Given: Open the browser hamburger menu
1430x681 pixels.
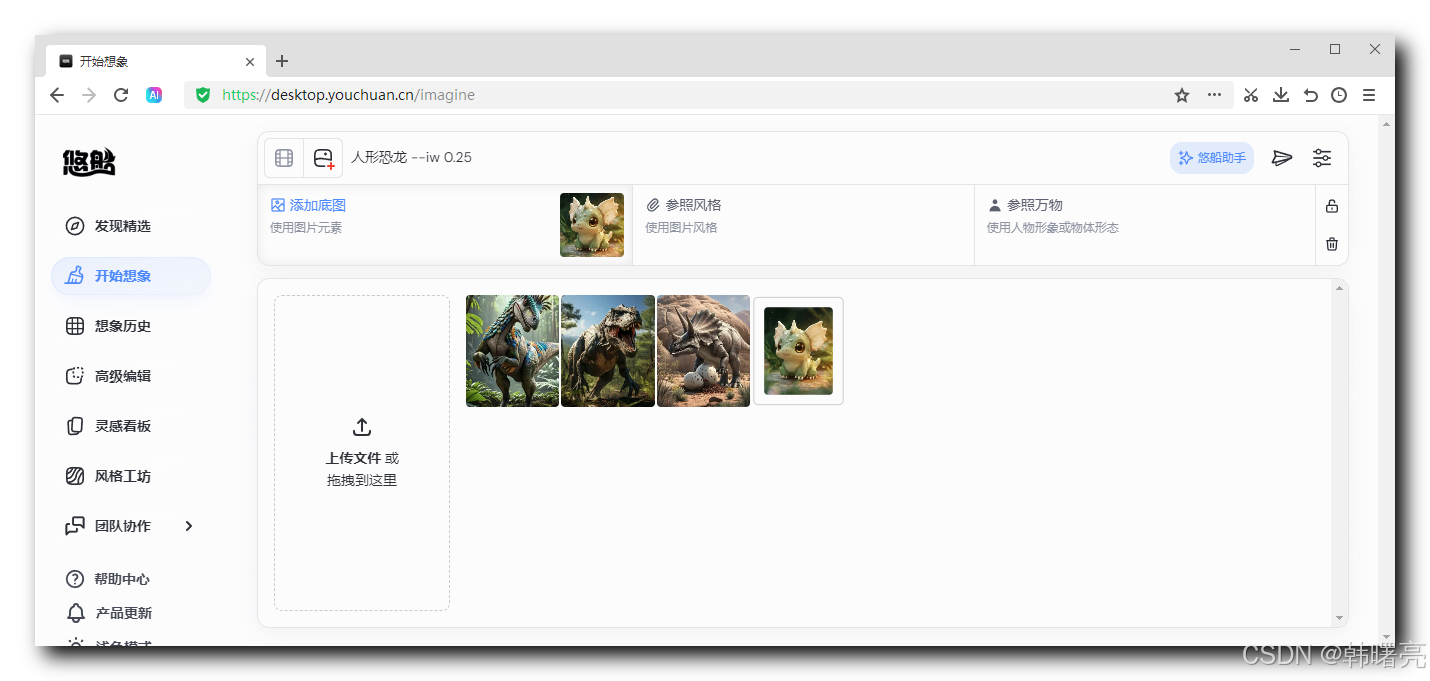Looking at the screenshot, I should pos(1369,95).
